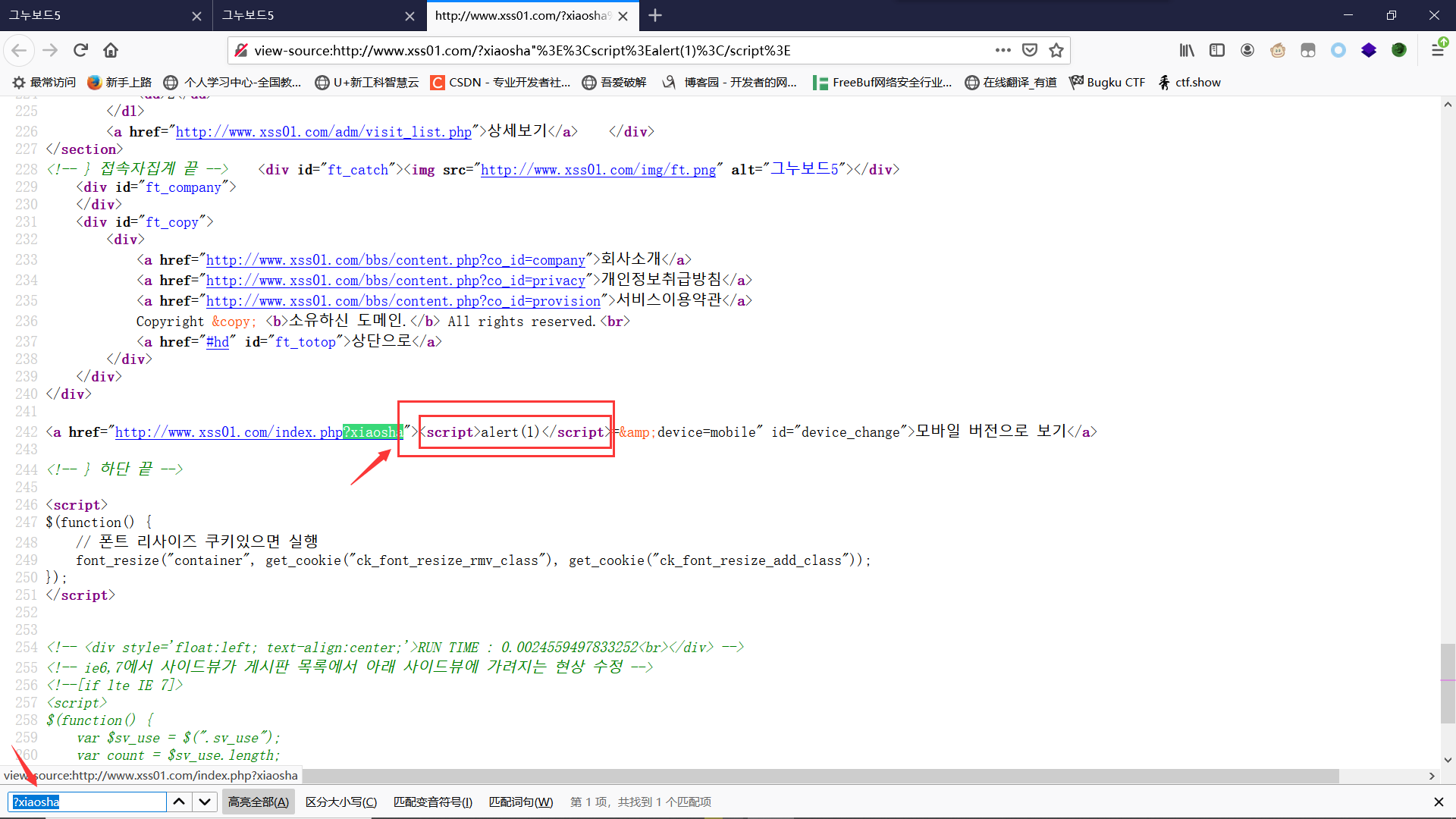Toggle Match Diacritics (匹配变音符号)
Viewport: 1456px width, 819px height.
[x=433, y=802]
